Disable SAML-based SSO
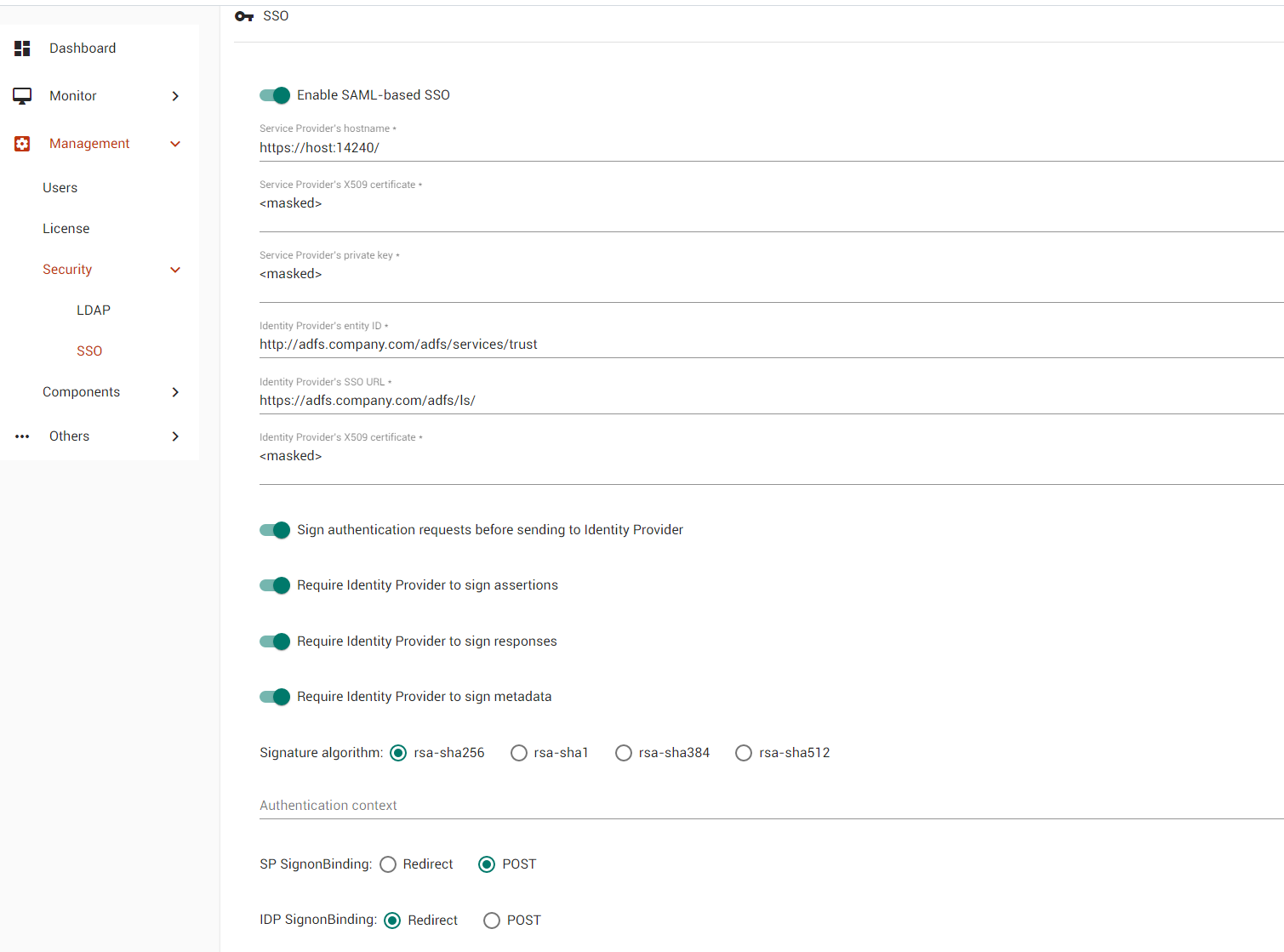Viewport: 1284px width, 952px height. pos(274,95)
